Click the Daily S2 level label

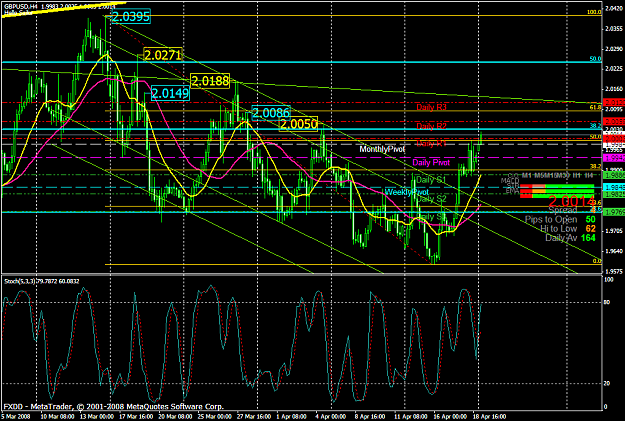click(432, 198)
